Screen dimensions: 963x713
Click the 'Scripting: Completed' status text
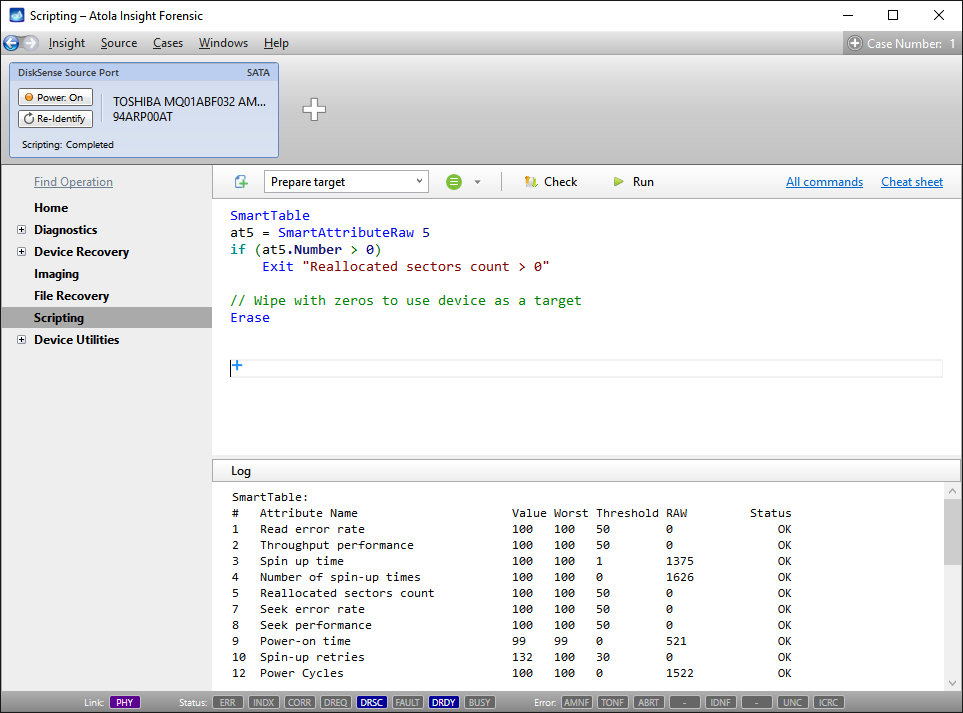68,145
